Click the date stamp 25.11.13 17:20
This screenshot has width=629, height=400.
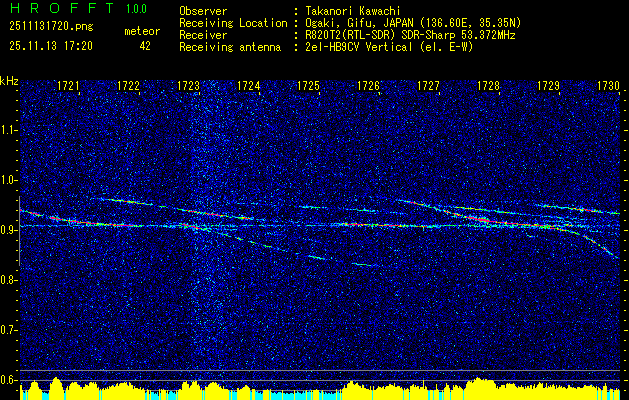51,46
